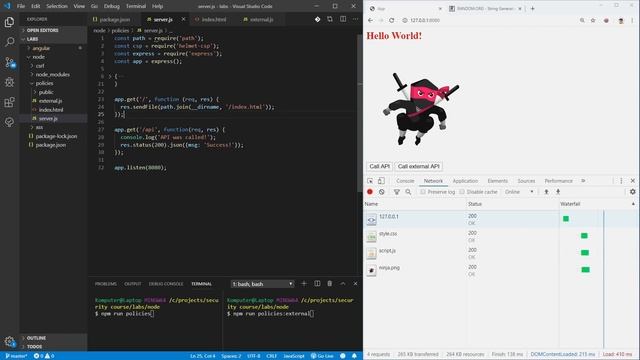Click the master branch in the status bar

point(16,356)
